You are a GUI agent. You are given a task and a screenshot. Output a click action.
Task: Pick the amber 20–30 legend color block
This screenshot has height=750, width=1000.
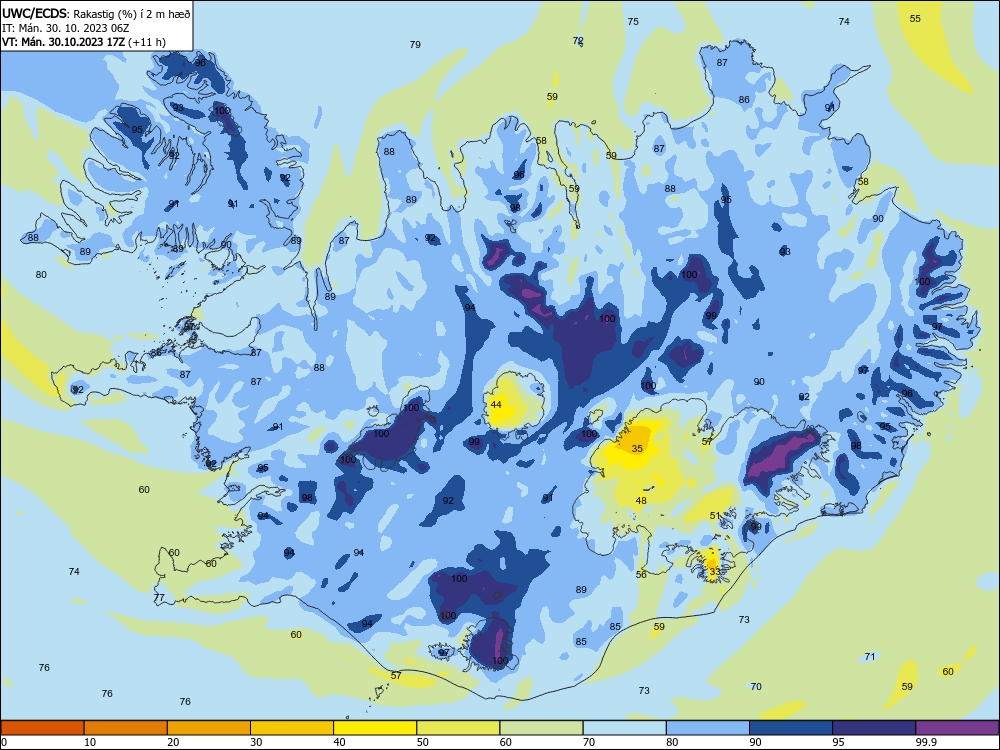[x=209, y=728]
